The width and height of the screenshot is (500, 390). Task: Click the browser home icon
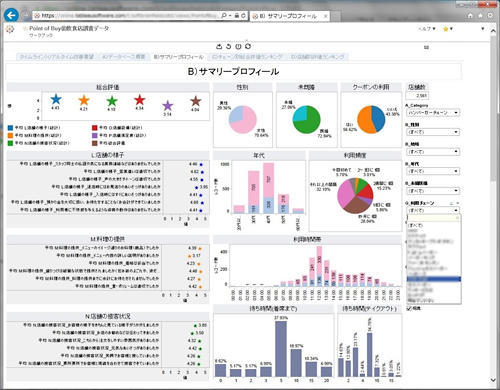click(470, 15)
